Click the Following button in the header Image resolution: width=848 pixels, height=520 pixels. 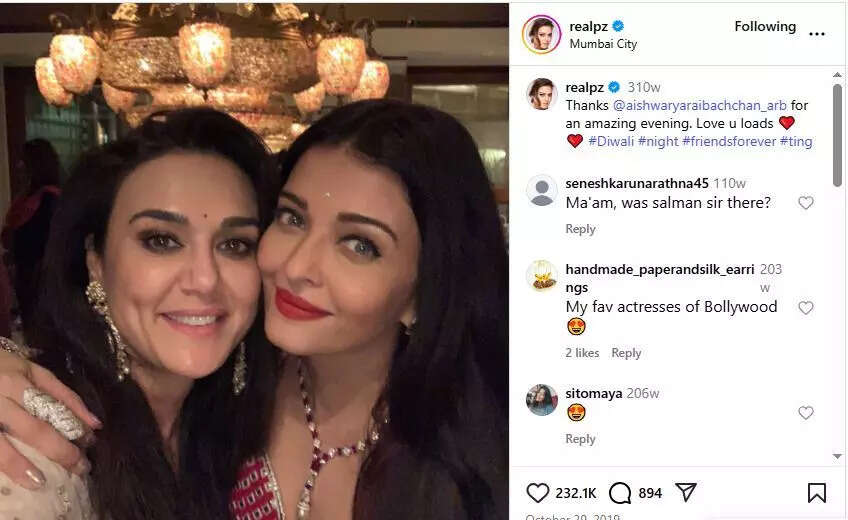pyautogui.click(x=765, y=27)
